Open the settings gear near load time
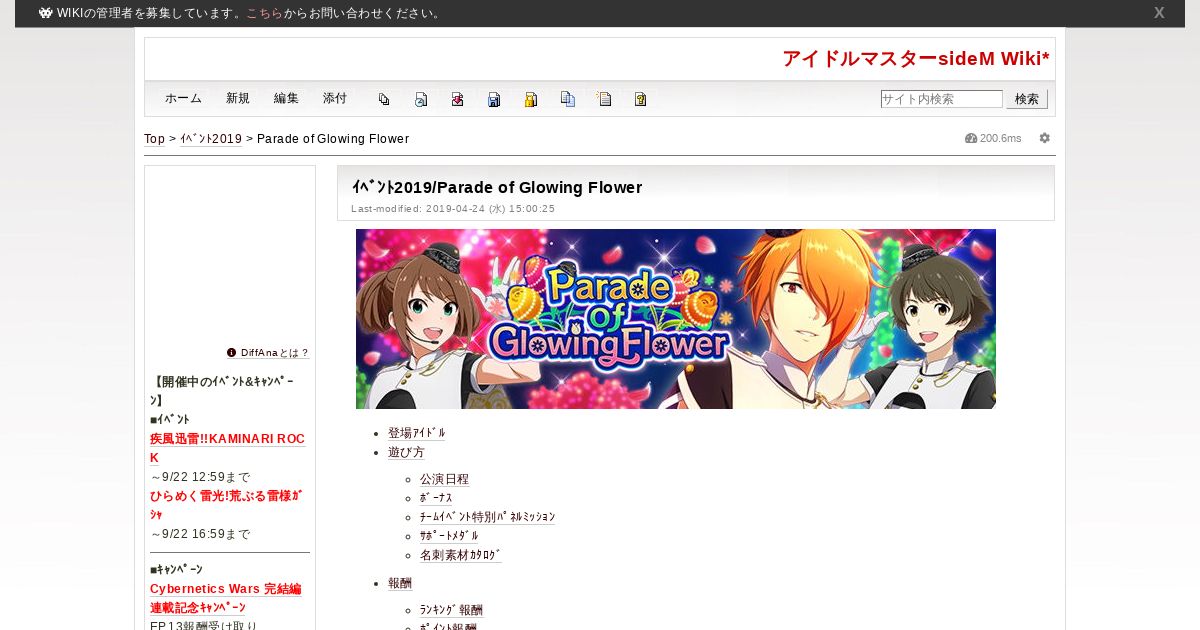Viewport: 1200px width, 630px height. coord(1045,138)
